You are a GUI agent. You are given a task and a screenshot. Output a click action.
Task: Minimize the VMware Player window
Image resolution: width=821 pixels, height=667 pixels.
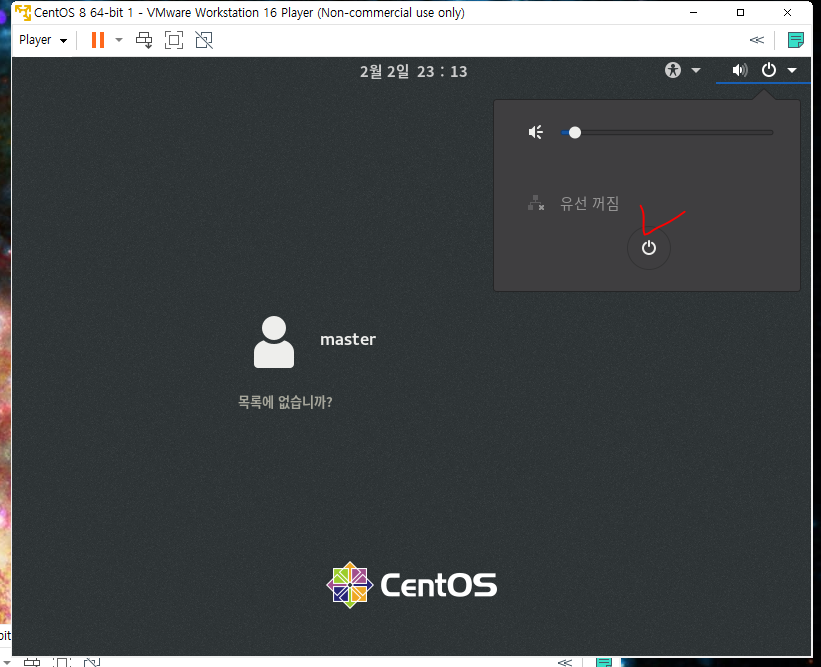[694, 13]
